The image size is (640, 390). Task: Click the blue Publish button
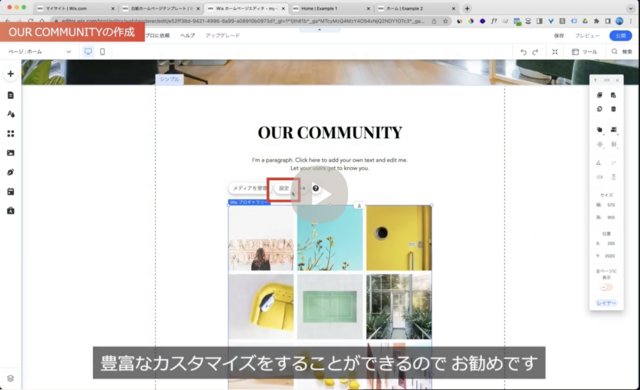tap(620, 35)
